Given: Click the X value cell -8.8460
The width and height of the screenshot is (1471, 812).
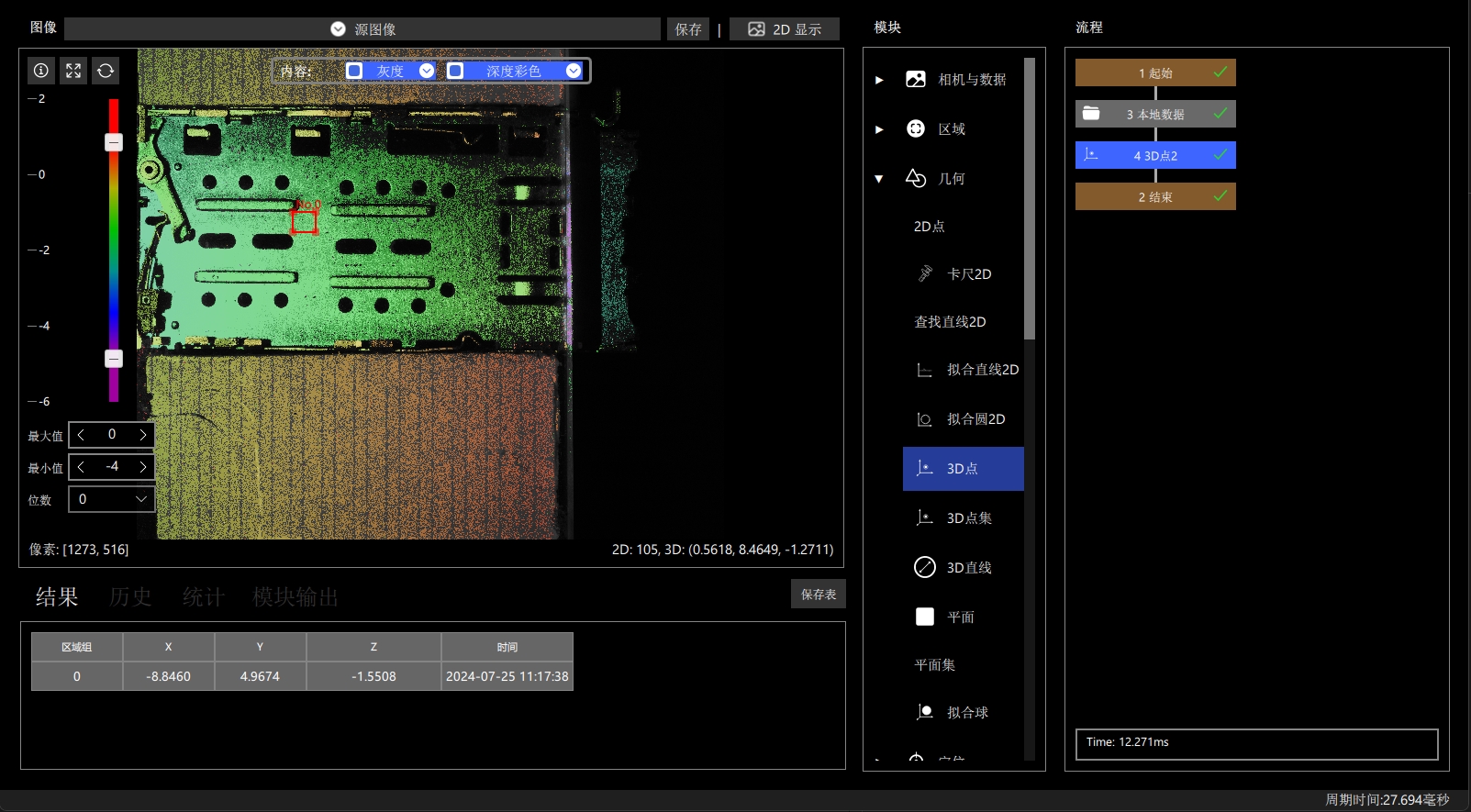Looking at the screenshot, I should 169,676.
